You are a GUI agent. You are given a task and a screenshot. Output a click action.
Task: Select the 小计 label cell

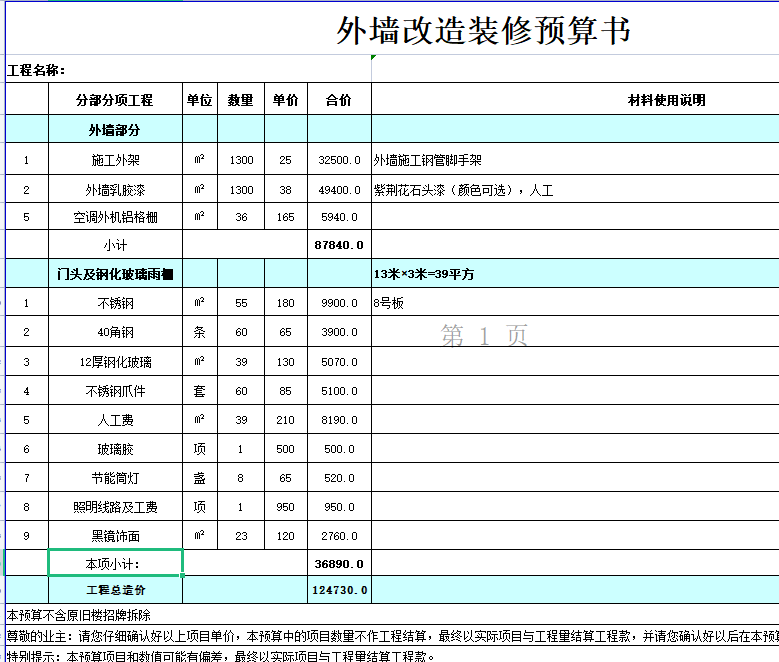(x=115, y=245)
